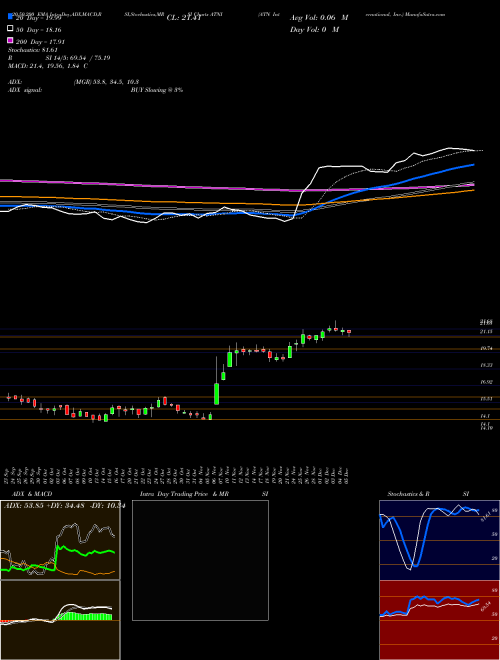This screenshot has height=660, width=500.
Task: Open the MACD histogram chart panel
Action: click(60, 620)
